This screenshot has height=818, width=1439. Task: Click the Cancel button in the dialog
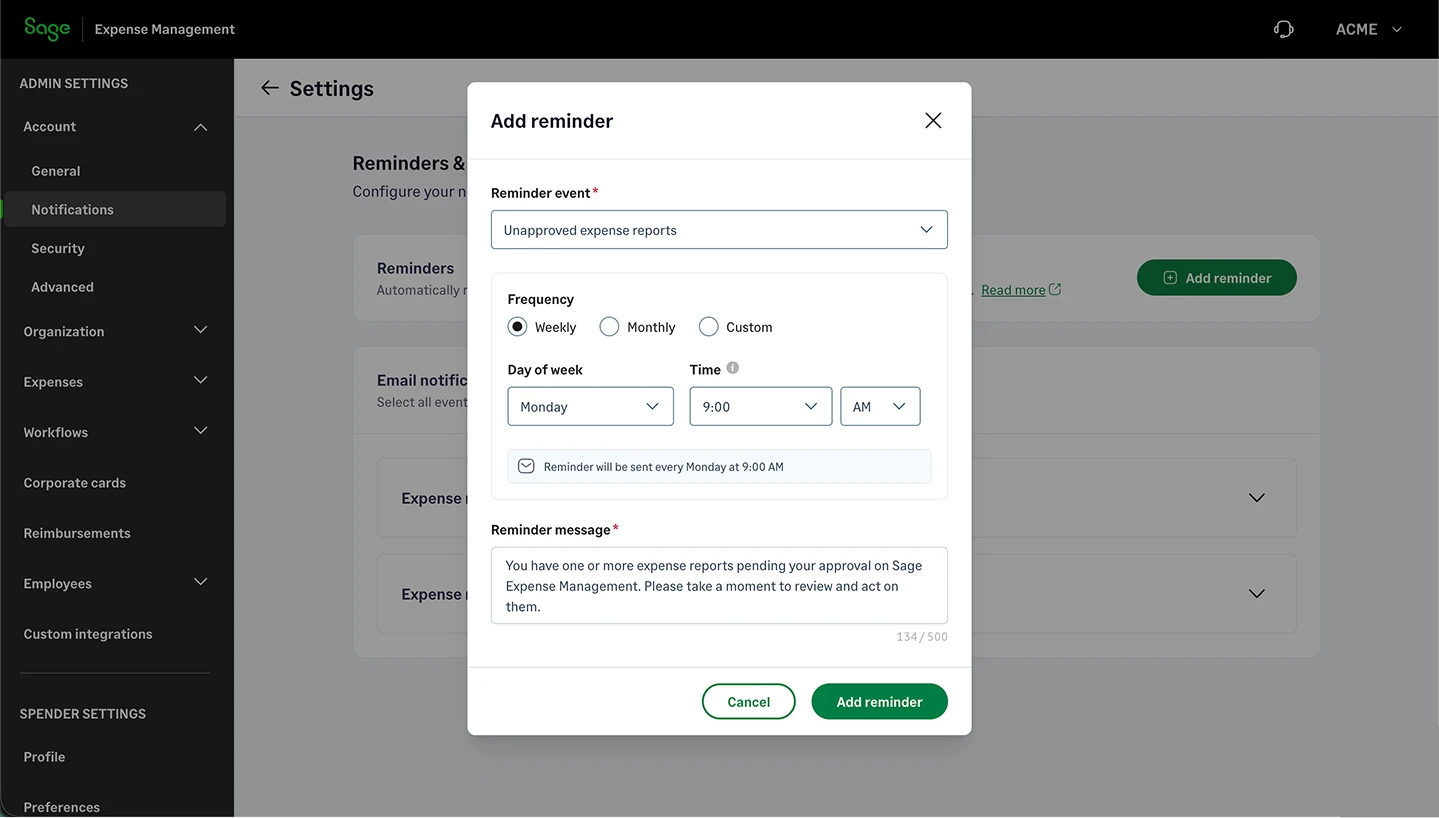748,701
